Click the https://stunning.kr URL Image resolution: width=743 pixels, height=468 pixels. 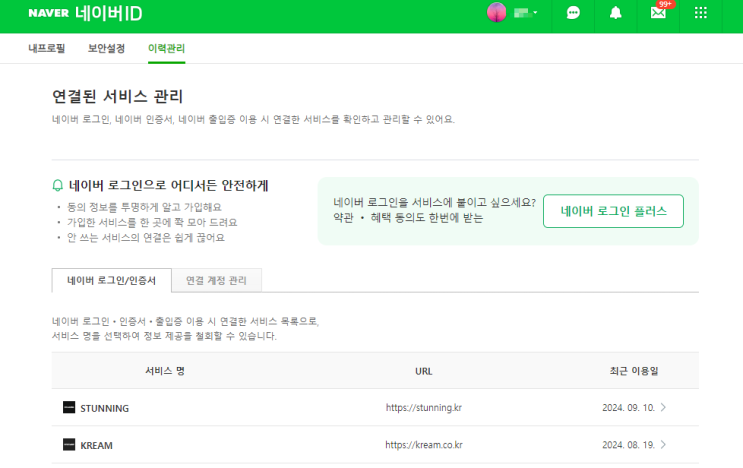point(424,408)
